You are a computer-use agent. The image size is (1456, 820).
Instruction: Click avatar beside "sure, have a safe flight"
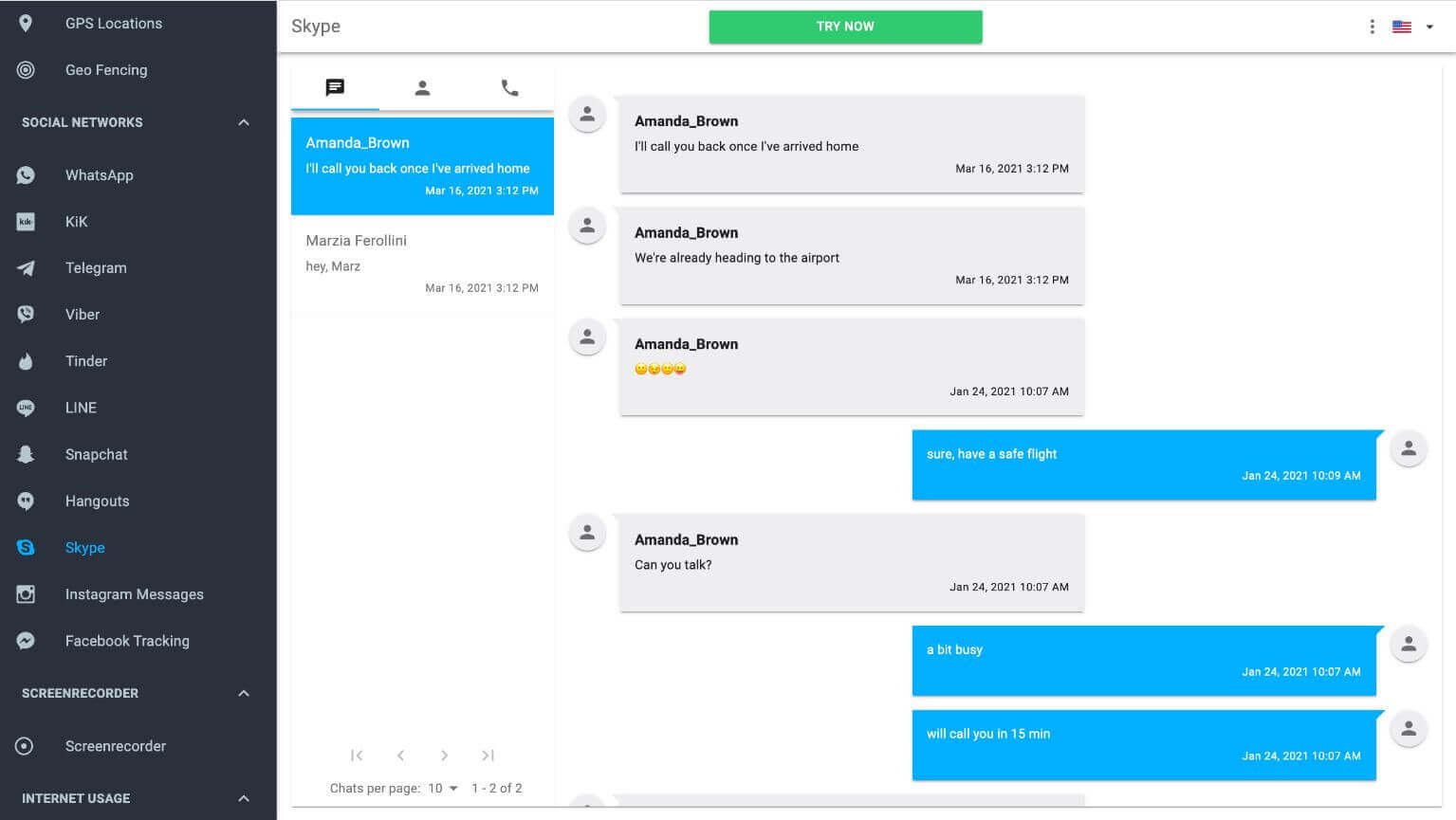1409,448
